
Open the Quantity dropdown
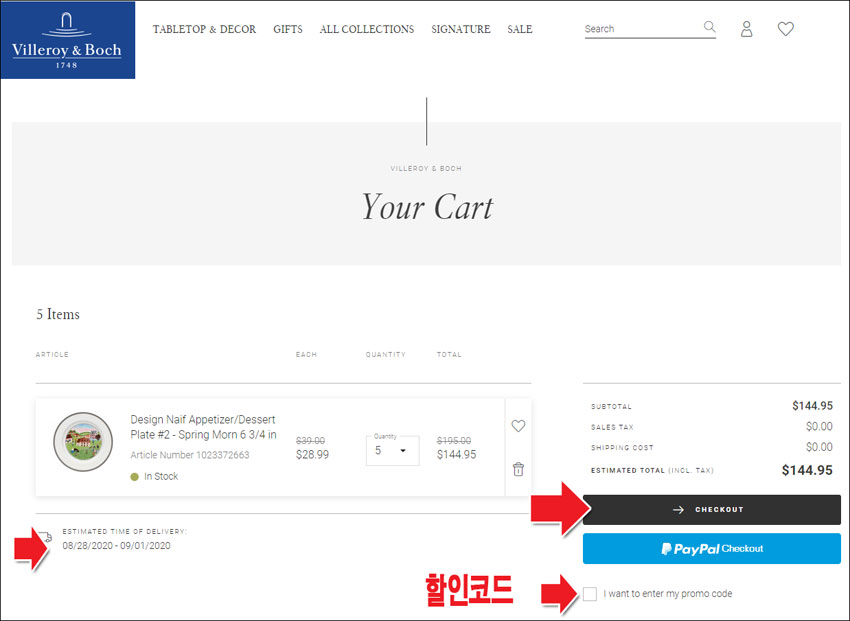click(392, 450)
